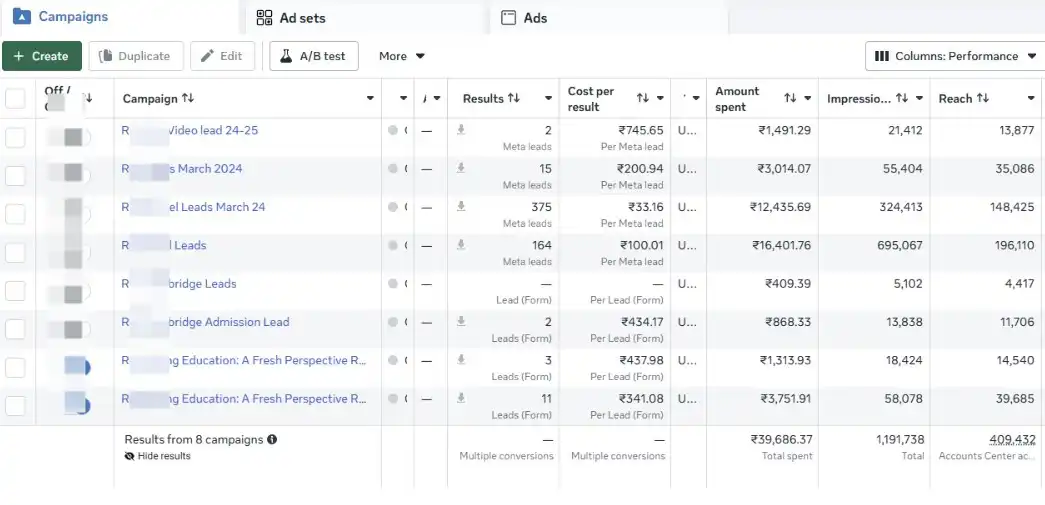The width and height of the screenshot is (1045, 505).
Task: Tick the select-all checkbox in the table header
Action: (x=16, y=98)
